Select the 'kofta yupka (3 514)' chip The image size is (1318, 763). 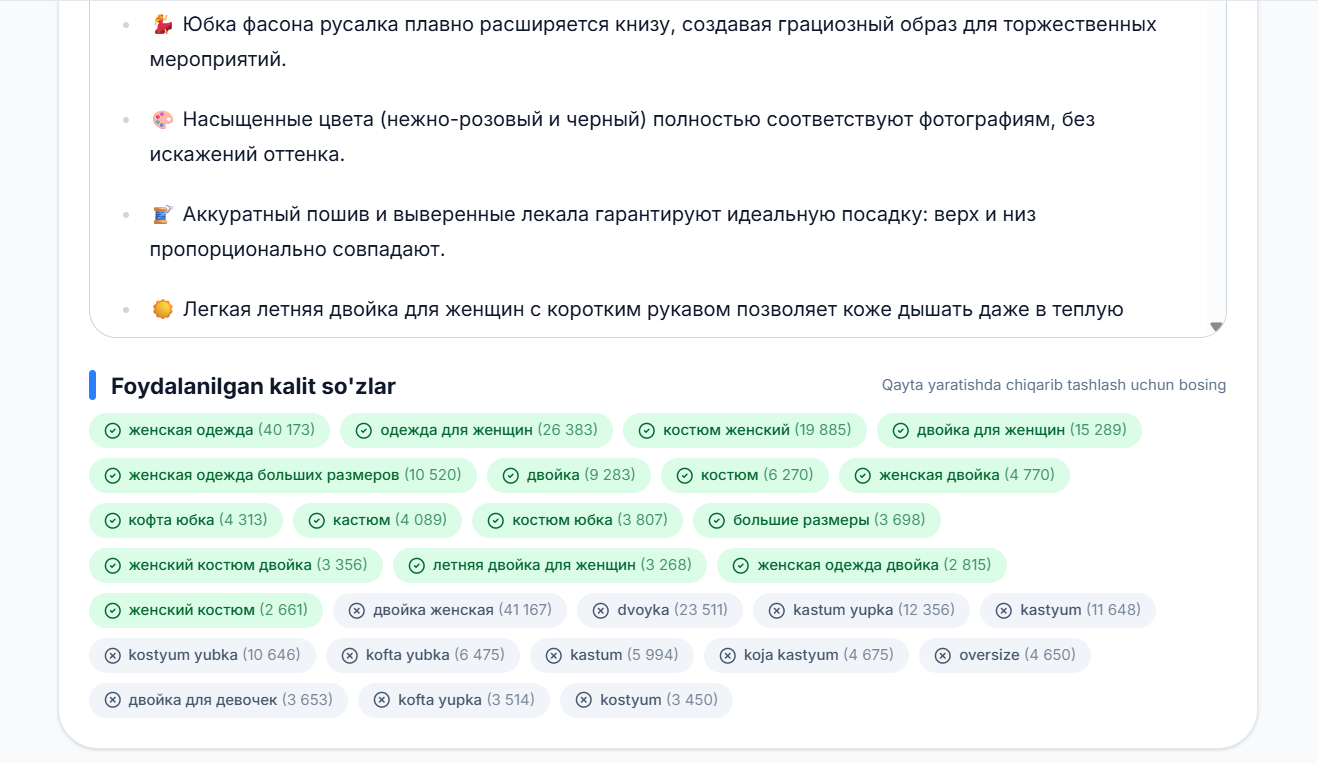click(x=454, y=700)
